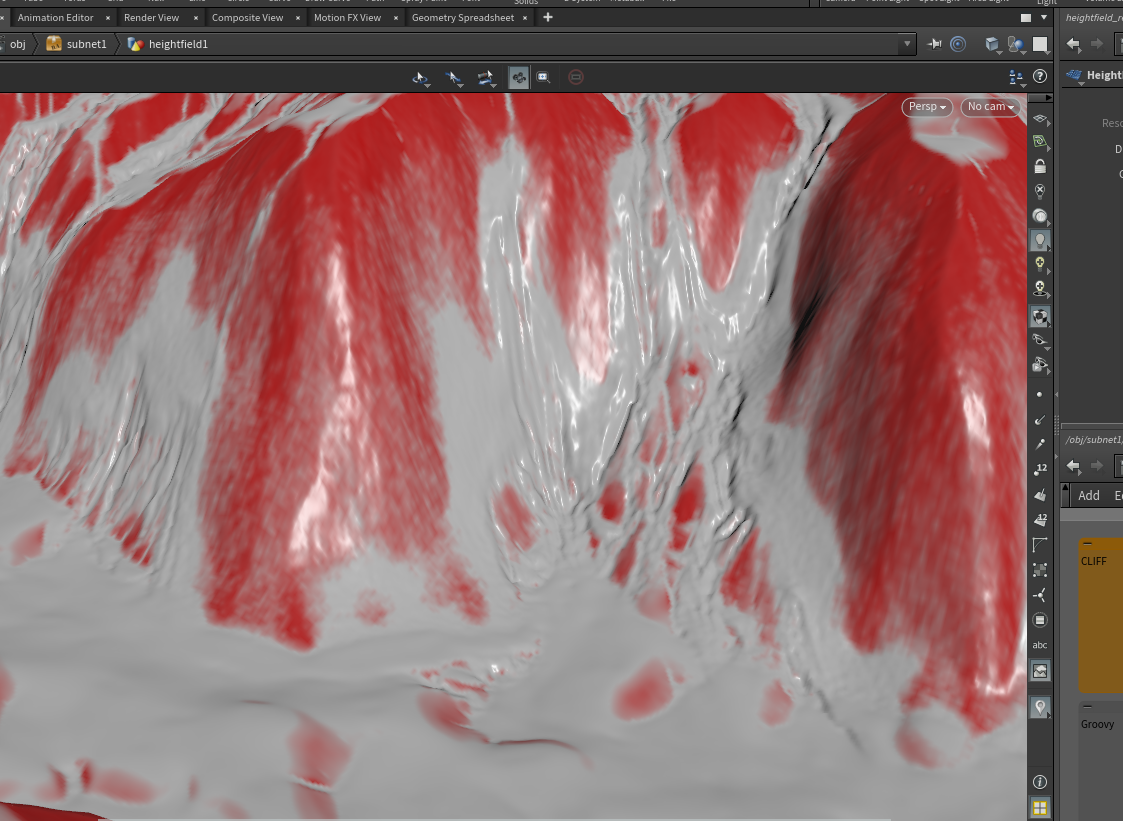This screenshot has width=1123, height=821.
Task: Close the Geometry Spreadsheet tab
Action: click(525, 18)
